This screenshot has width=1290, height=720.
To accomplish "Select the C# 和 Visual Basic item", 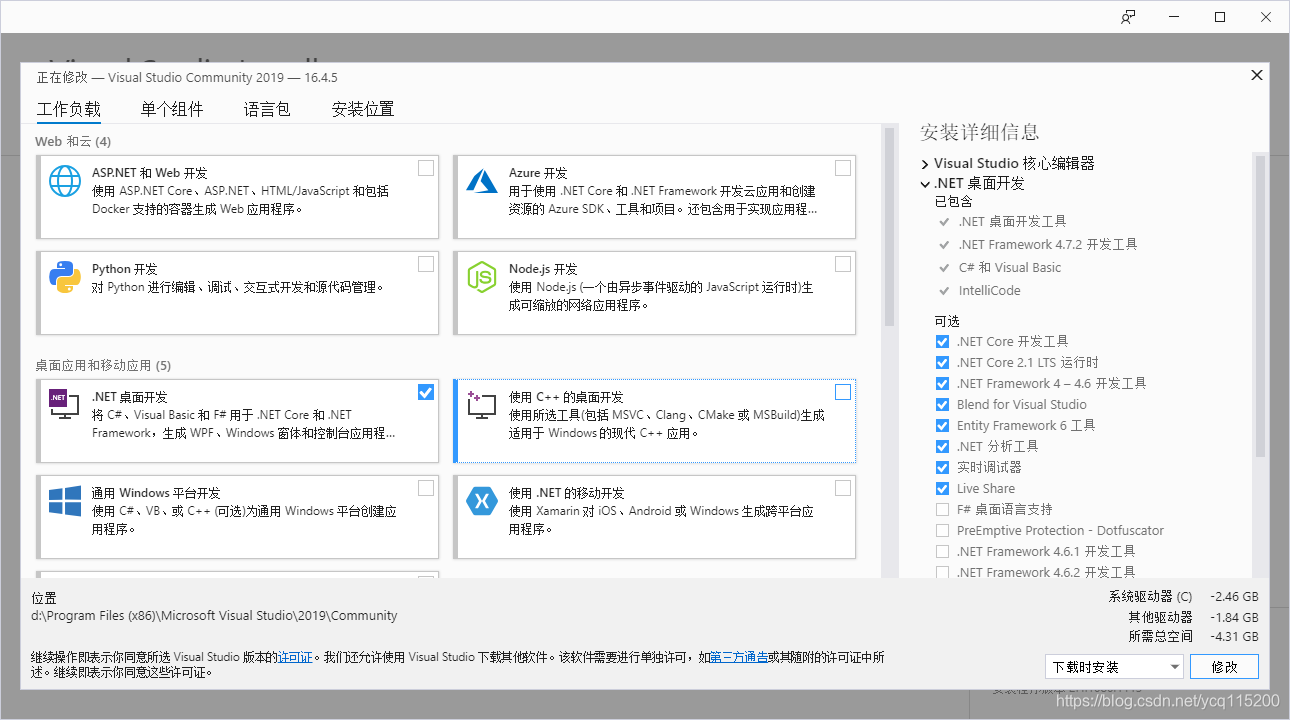I will 1009,267.
